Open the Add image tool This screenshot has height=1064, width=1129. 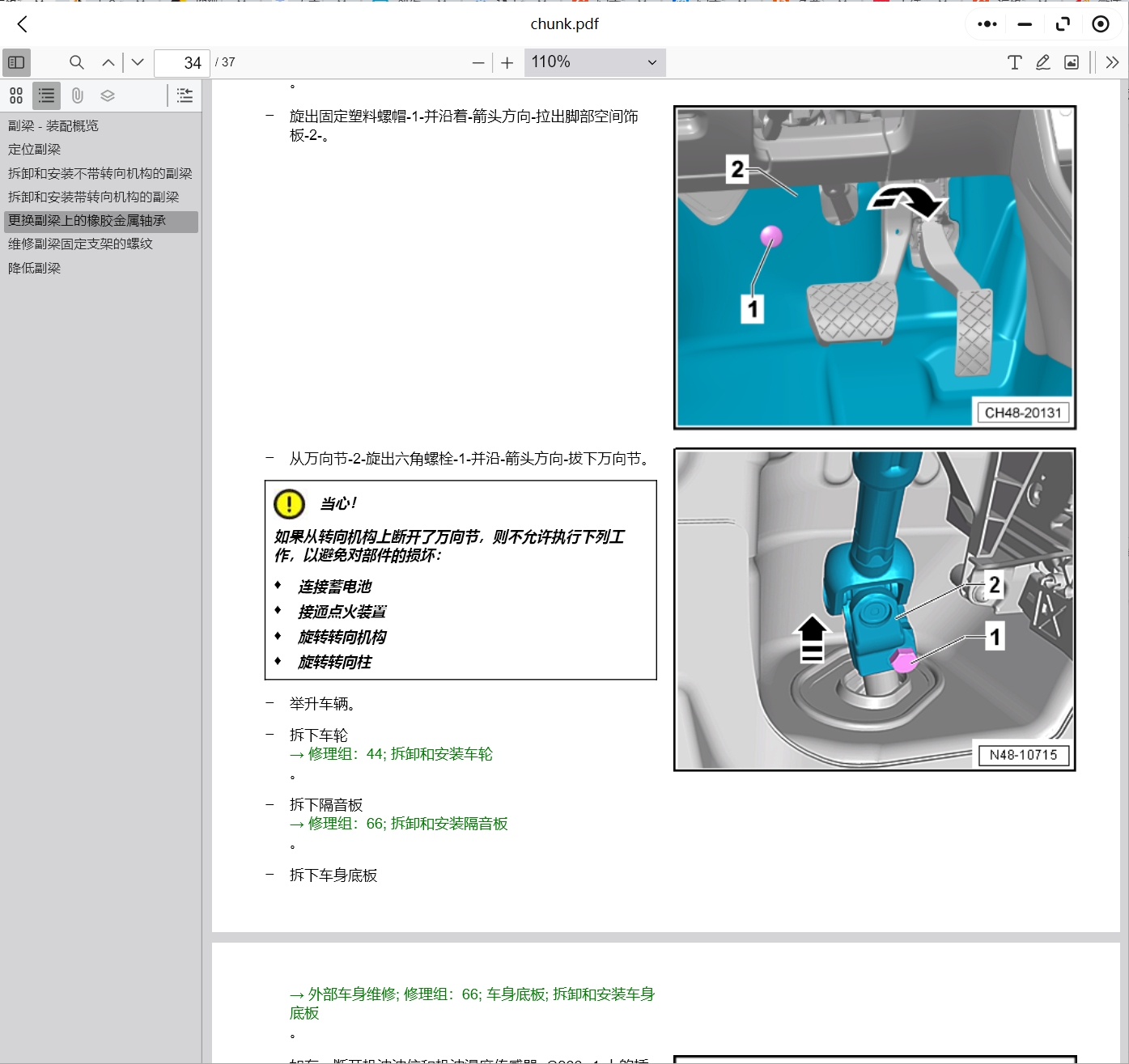pyautogui.click(x=1072, y=62)
